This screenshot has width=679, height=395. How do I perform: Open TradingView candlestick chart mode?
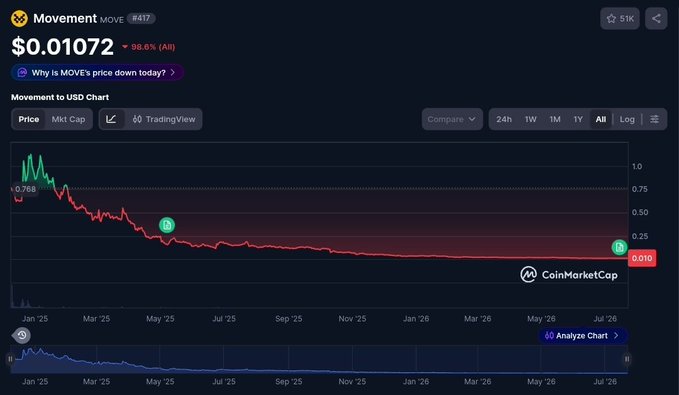tap(164, 119)
